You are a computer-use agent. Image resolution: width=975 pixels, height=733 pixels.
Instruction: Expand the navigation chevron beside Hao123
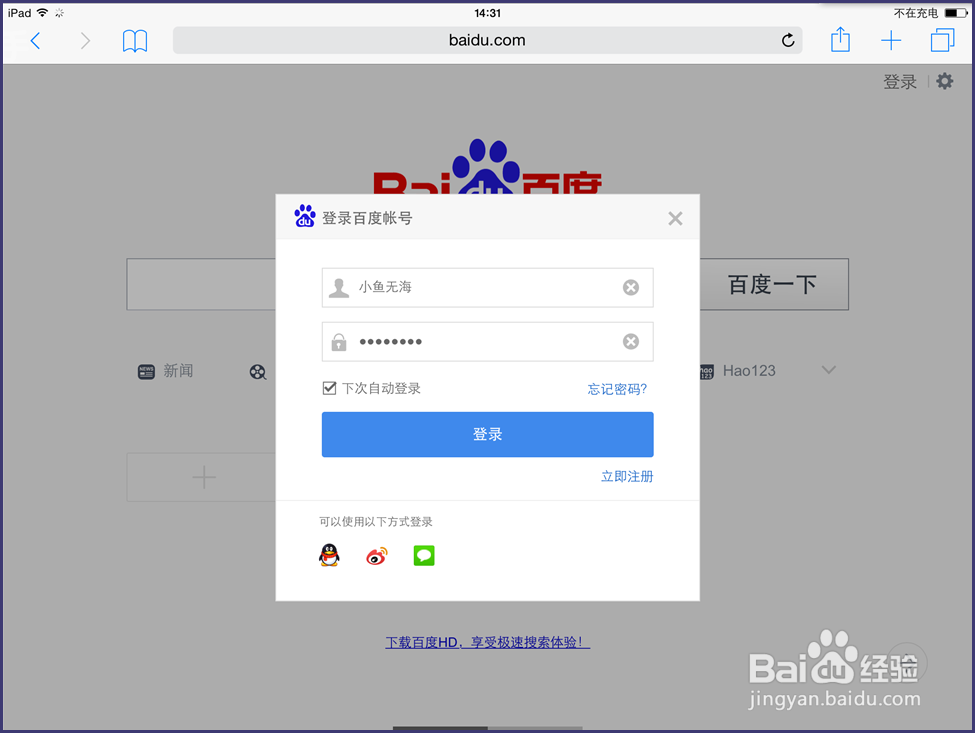(828, 370)
